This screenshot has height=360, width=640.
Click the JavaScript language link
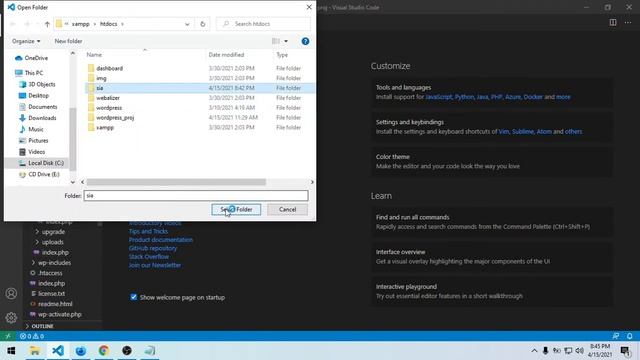[438, 97]
